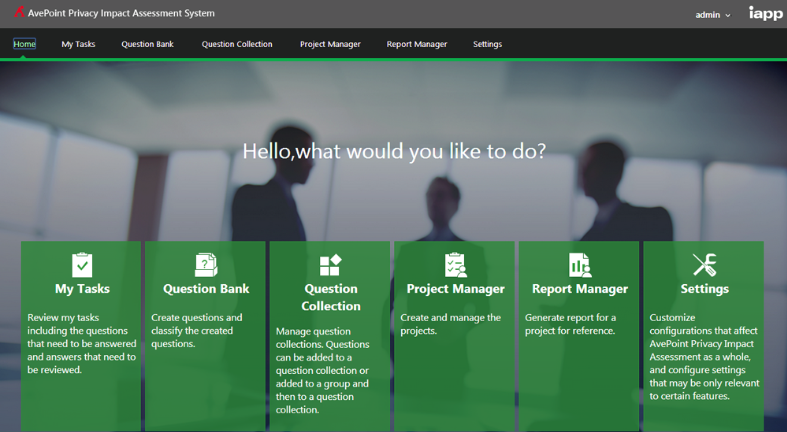Click the My Tasks tile title
Screen dimensions: 787x432
click(82, 289)
